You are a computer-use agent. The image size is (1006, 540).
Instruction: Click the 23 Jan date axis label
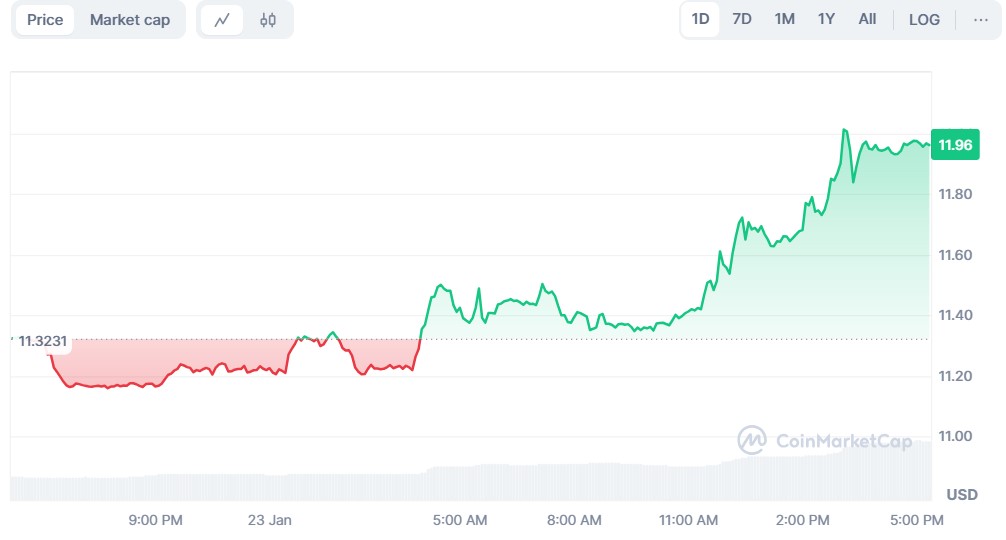tap(269, 520)
